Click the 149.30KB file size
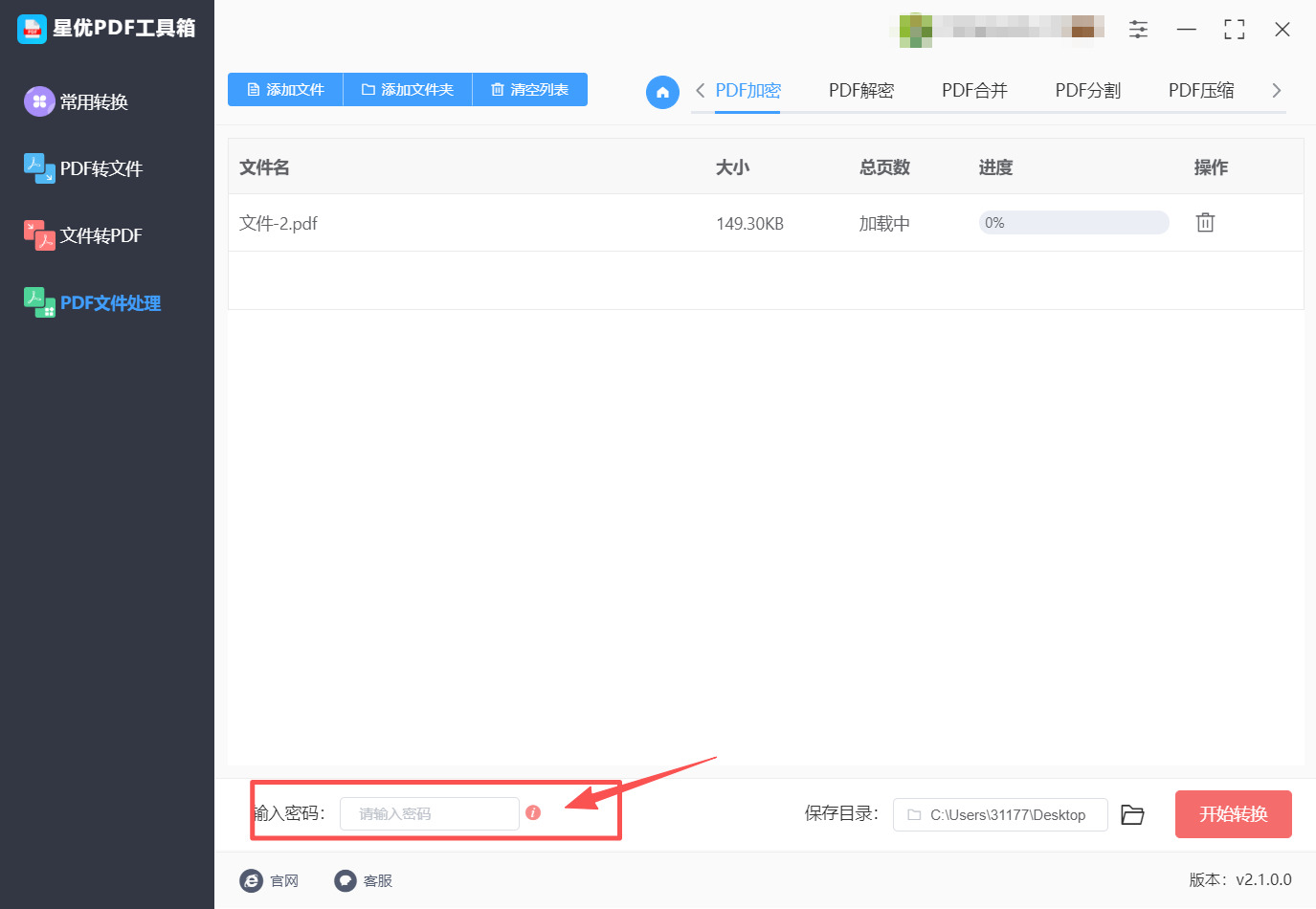The image size is (1316, 909). click(x=749, y=224)
